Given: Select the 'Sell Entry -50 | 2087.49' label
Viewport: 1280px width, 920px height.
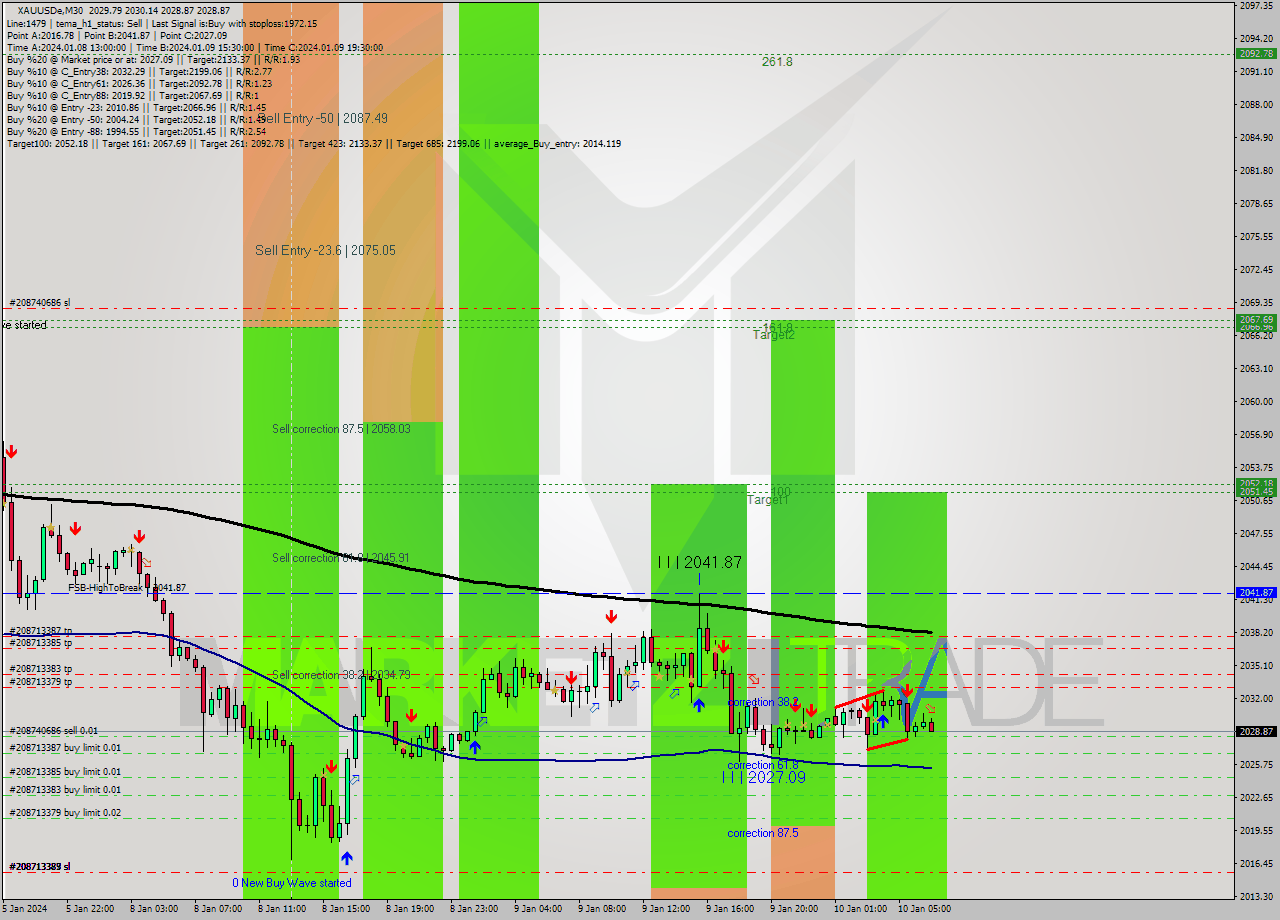Looking at the screenshot, I should point(322,118).
